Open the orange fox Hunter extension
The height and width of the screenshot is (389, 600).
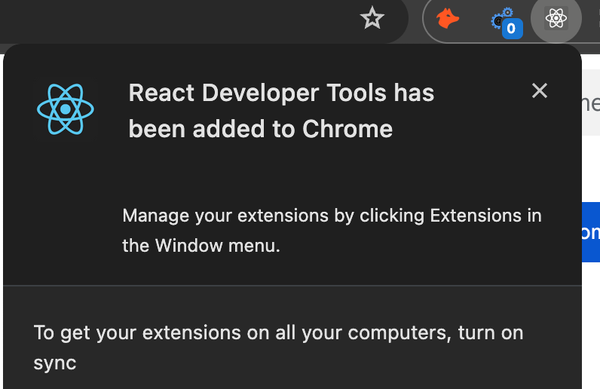(x=447, y=18)
